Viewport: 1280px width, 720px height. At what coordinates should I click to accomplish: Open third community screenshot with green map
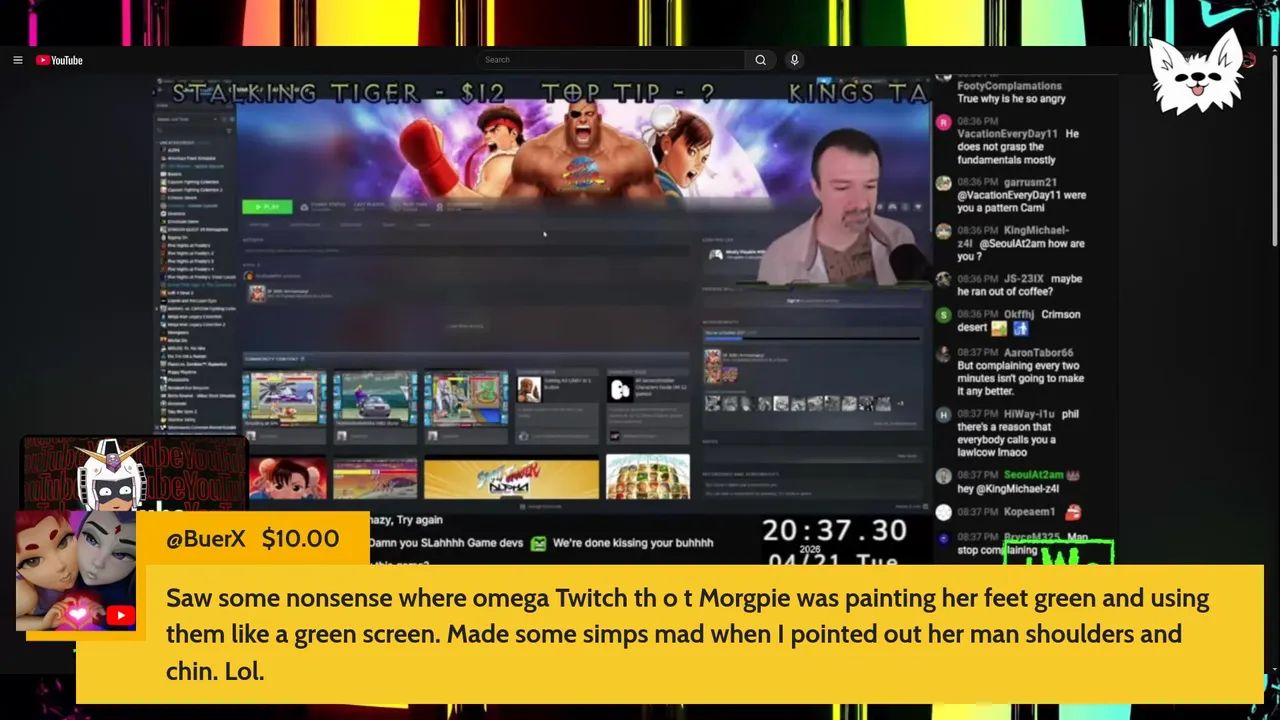tap(466, 399)
